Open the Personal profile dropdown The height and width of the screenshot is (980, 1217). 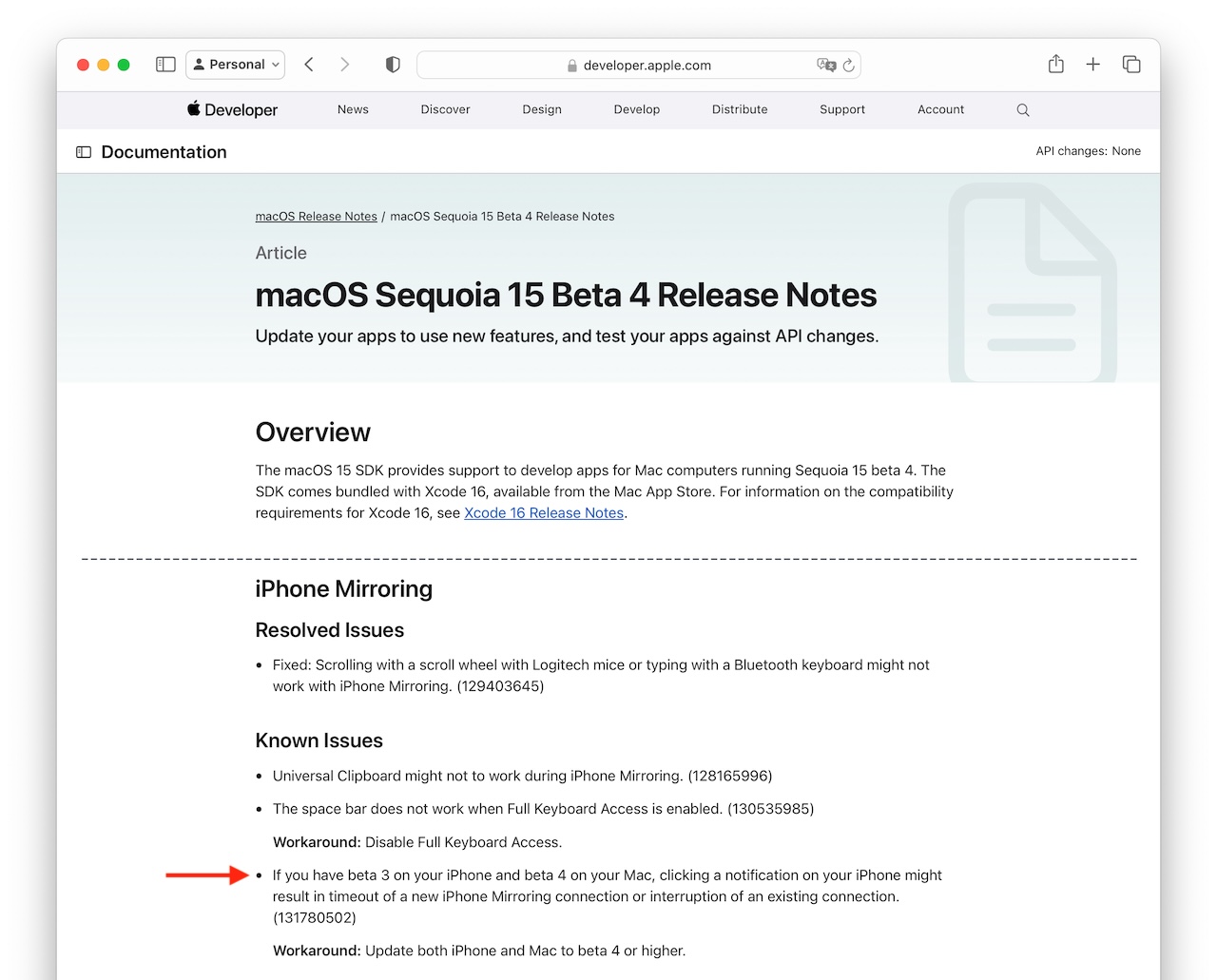coord(236,65)
